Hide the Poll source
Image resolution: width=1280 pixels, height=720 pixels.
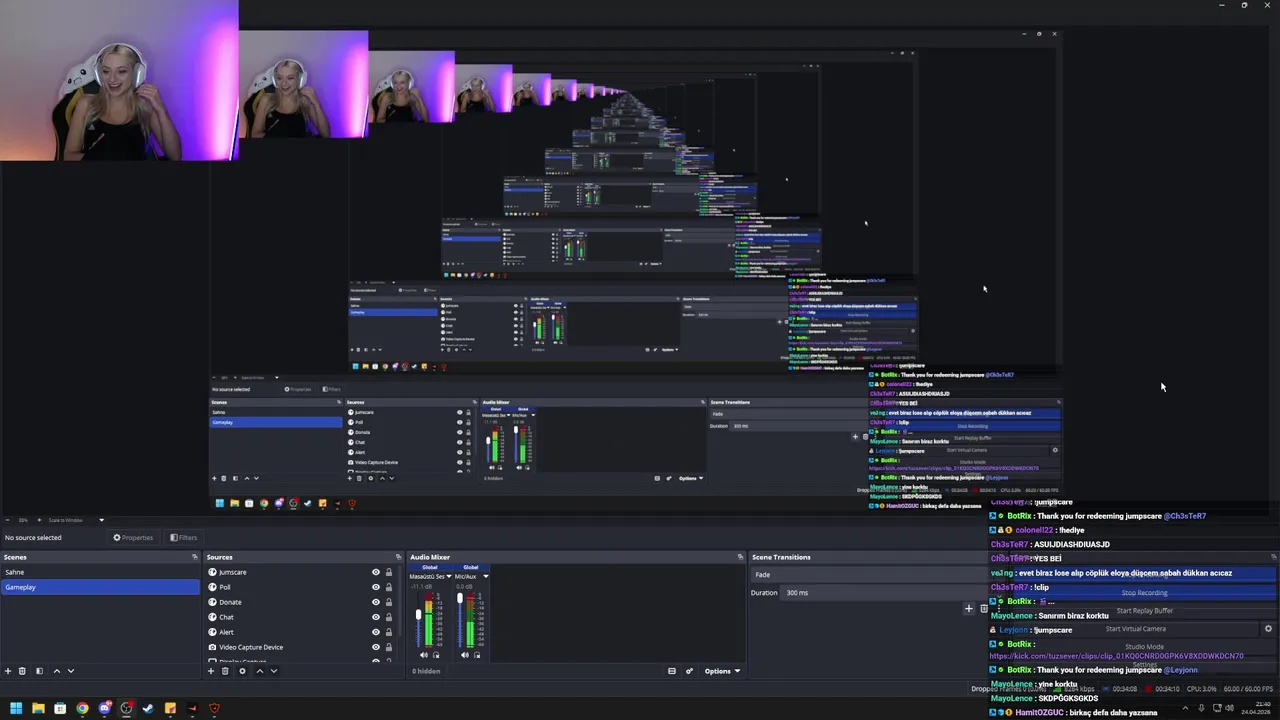click(x=376, y=587)
